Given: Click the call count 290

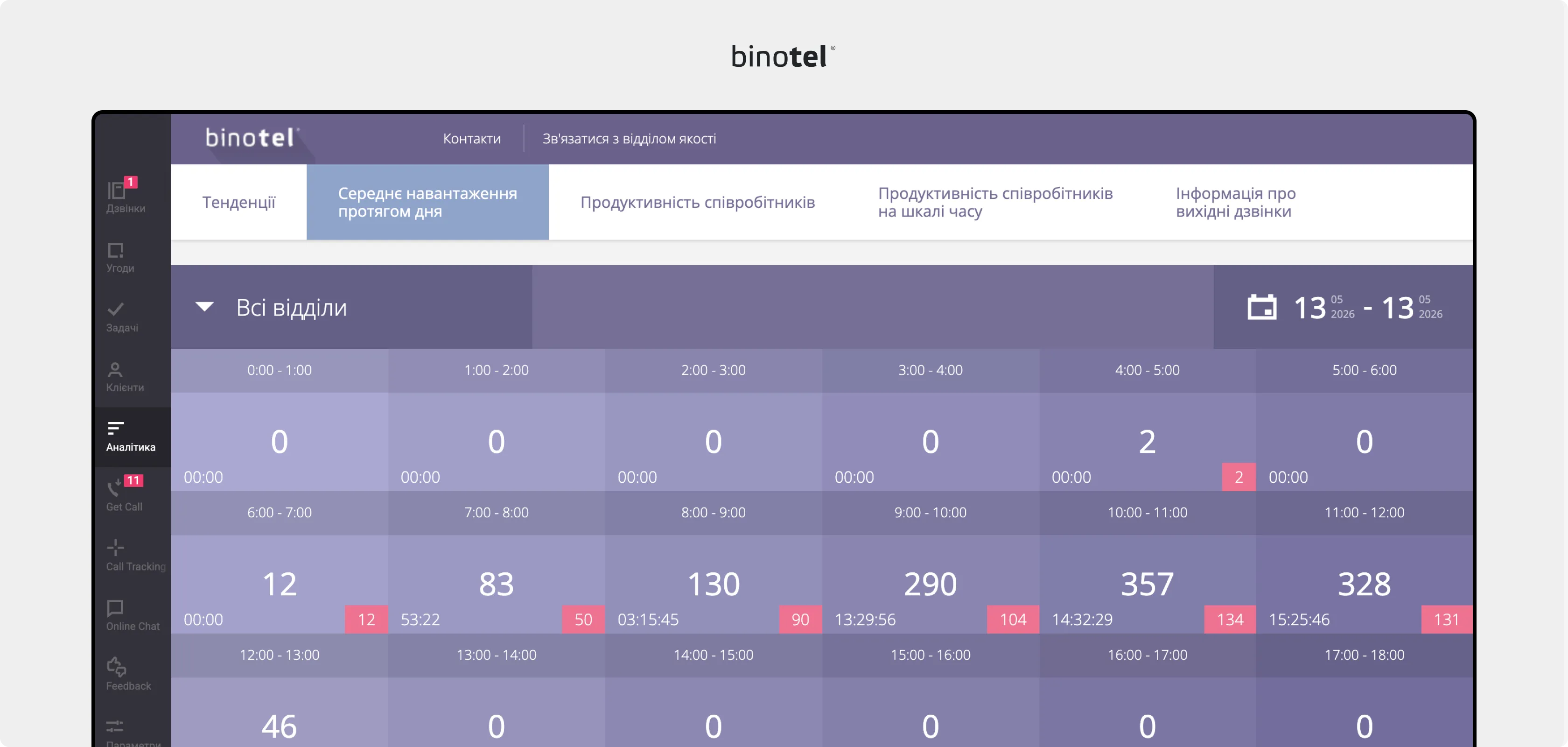Looking at the screenshot, I should pos(930,584).
